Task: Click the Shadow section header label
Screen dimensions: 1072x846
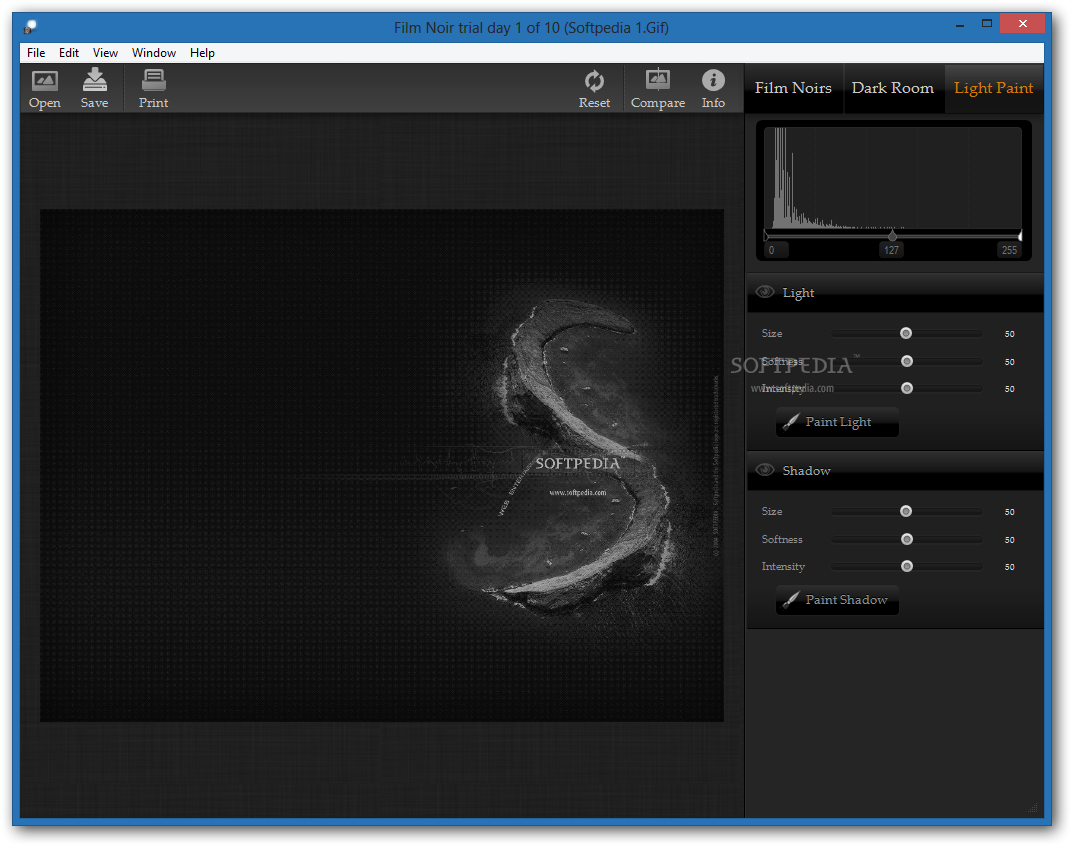Action: [x=807, y=471]
